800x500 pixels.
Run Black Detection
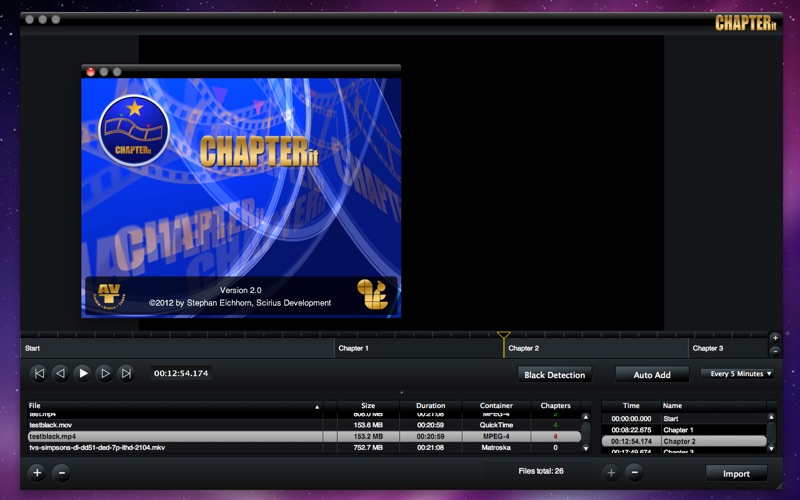point(555,374)
